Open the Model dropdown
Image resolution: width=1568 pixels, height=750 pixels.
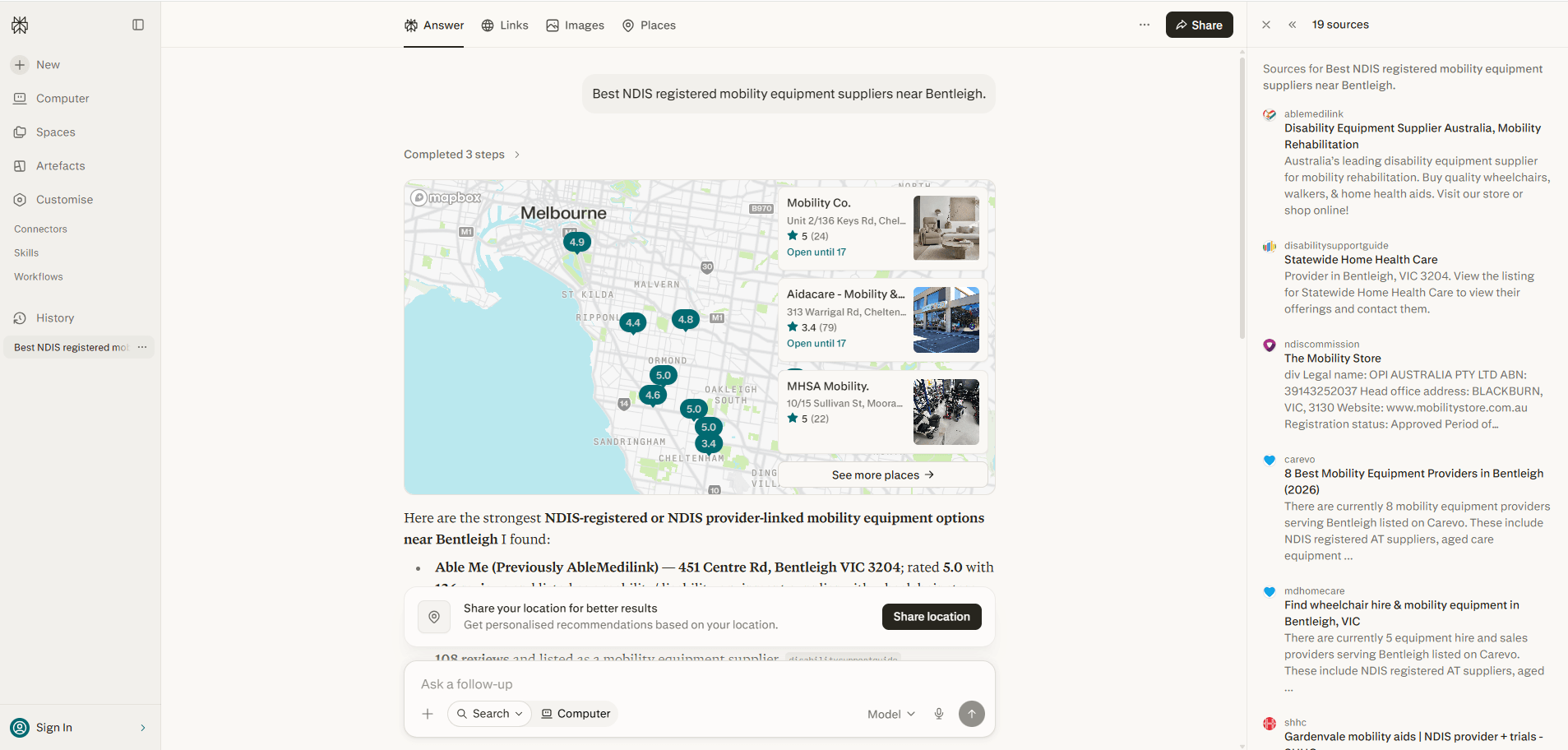tap(891, 715)
